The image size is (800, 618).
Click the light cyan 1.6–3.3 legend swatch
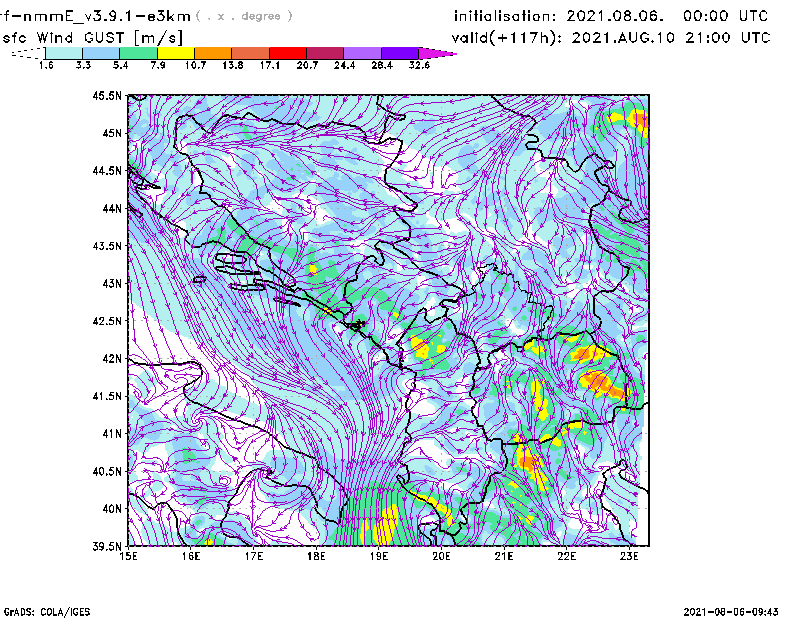click(65, 52)
